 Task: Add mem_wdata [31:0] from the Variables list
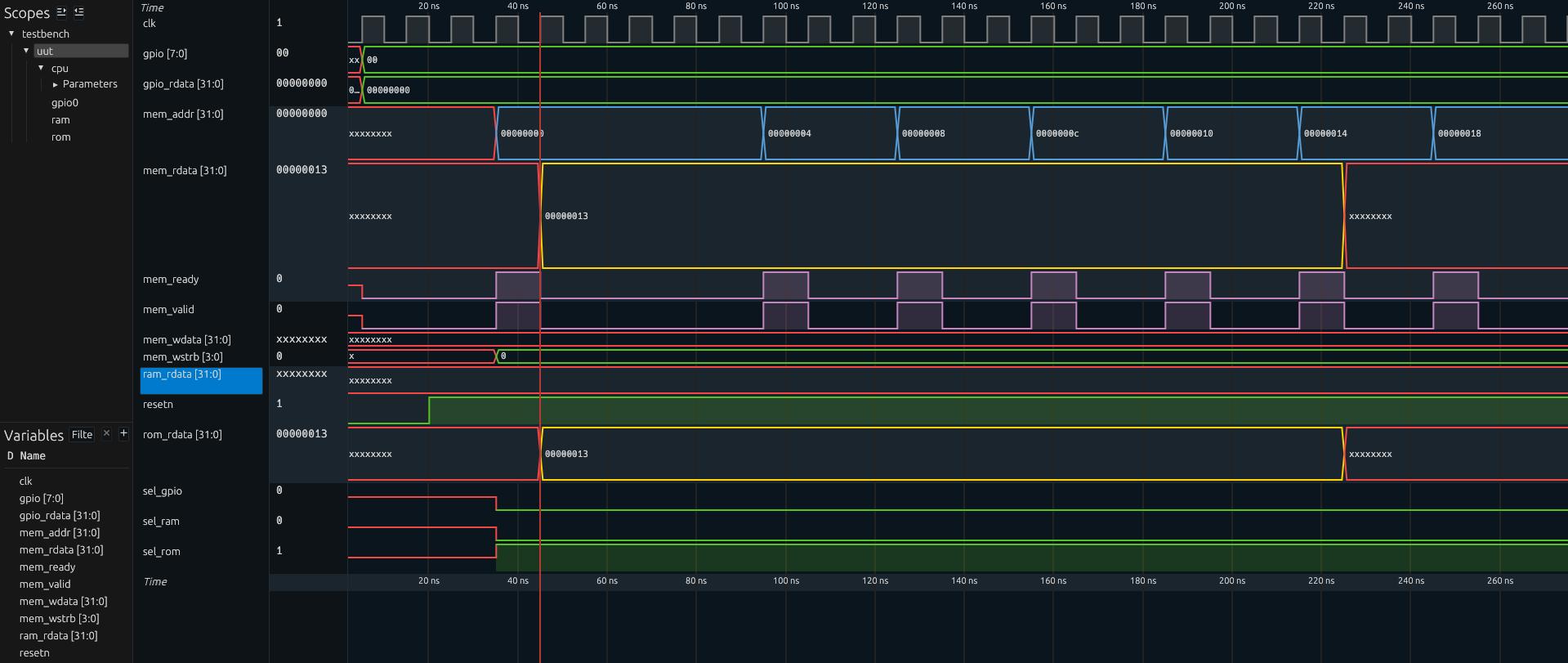[x=63, y=602]
